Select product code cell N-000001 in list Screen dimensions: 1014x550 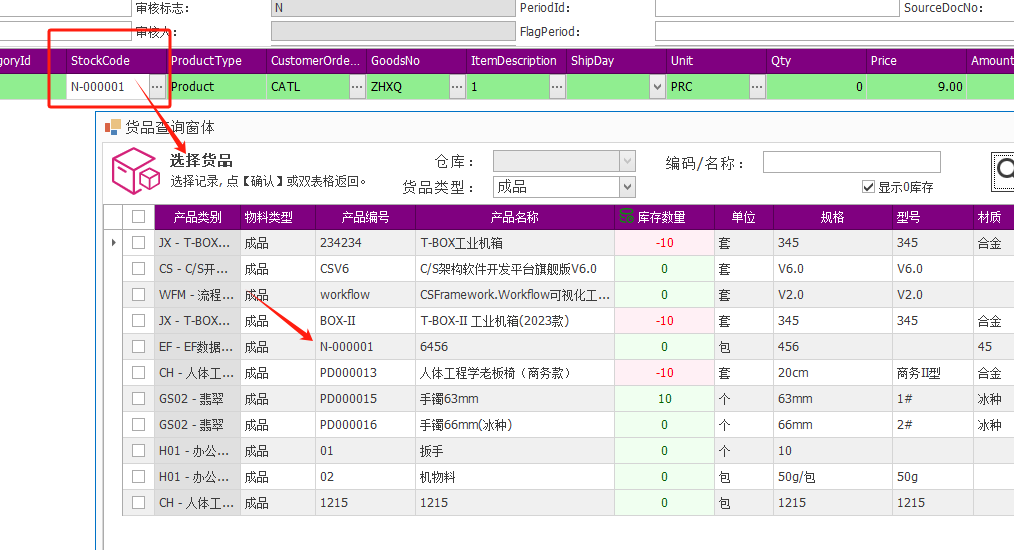pos(365,347)
